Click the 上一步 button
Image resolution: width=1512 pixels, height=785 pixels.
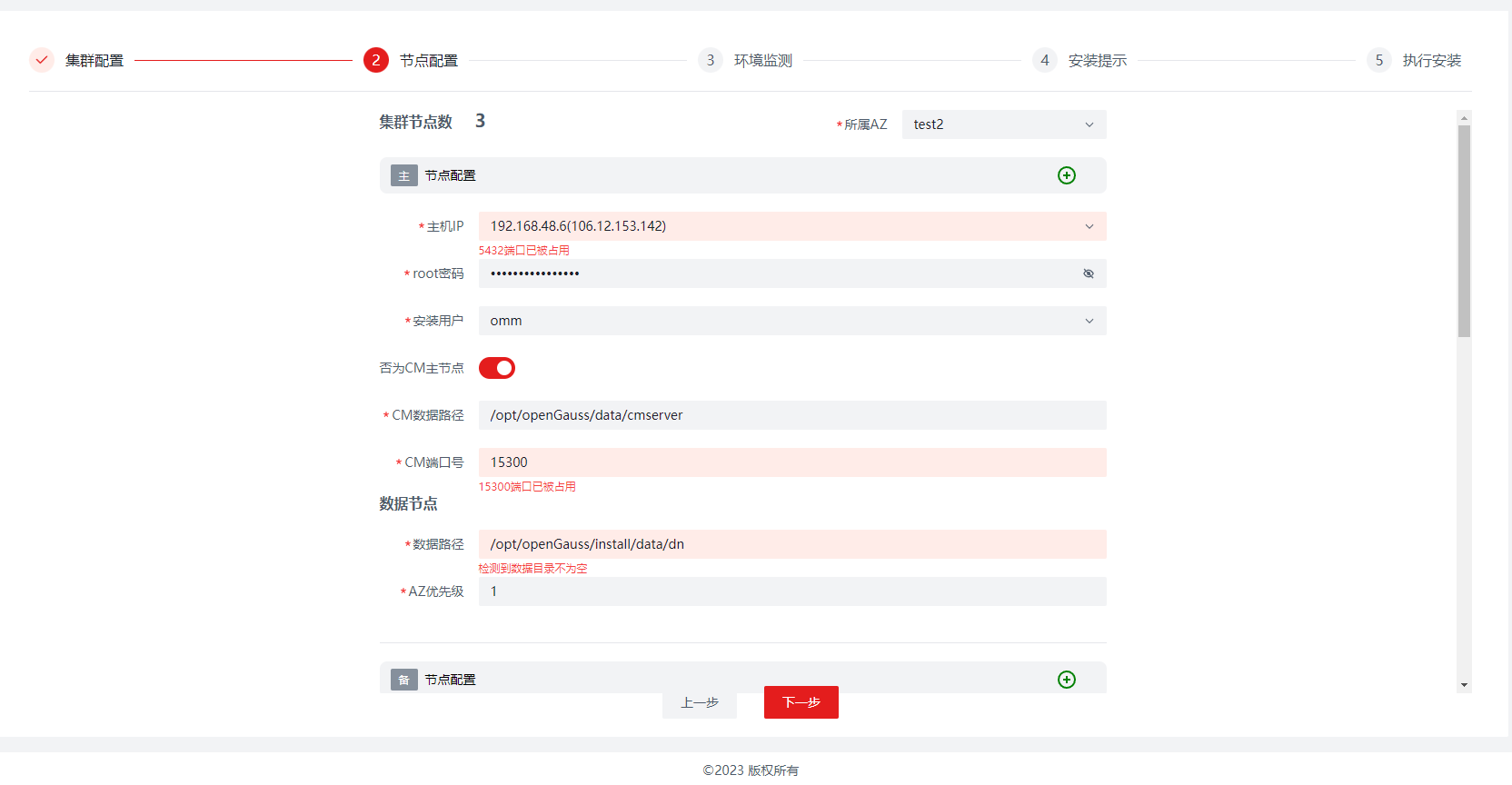tap(700, 702)
